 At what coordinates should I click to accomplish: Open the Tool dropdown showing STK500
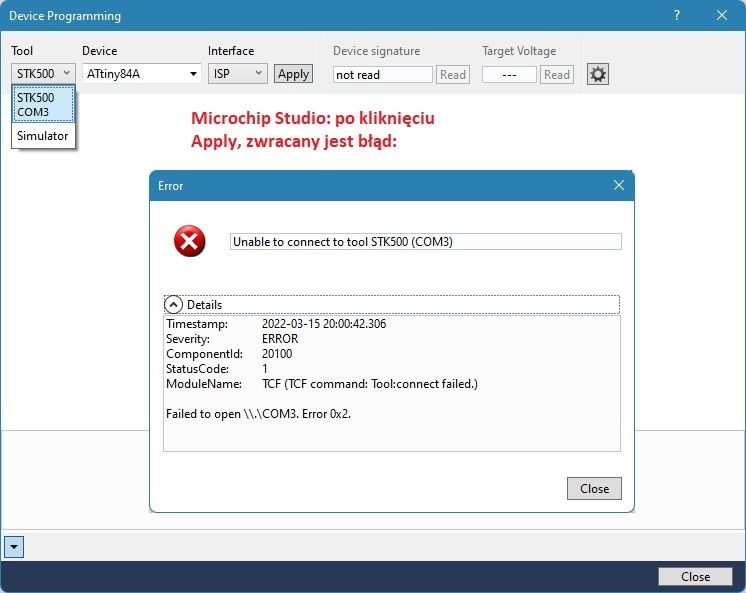(x=43, y=74)
